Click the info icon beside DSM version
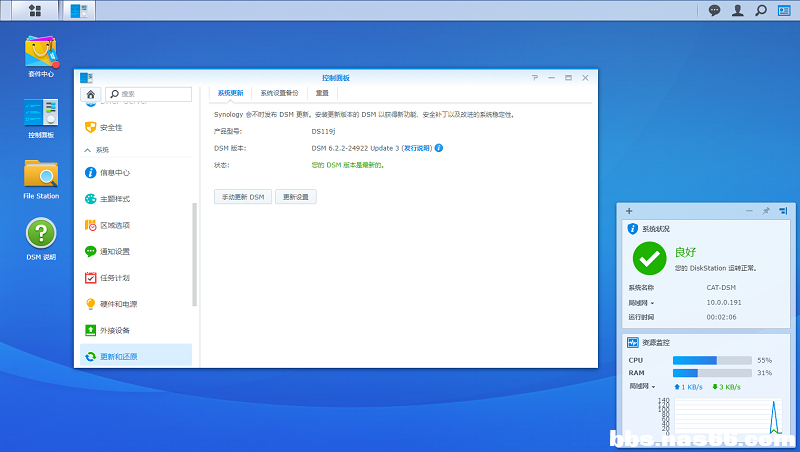Image resolution: width=800 pixels, height=452 pixels. click(439, 148)
